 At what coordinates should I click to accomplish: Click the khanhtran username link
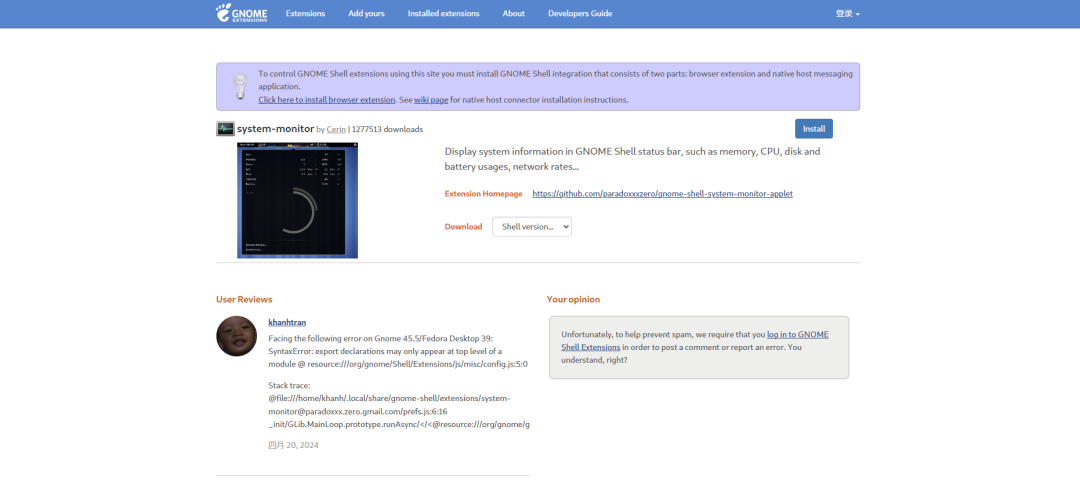click(x=287, y=322)
